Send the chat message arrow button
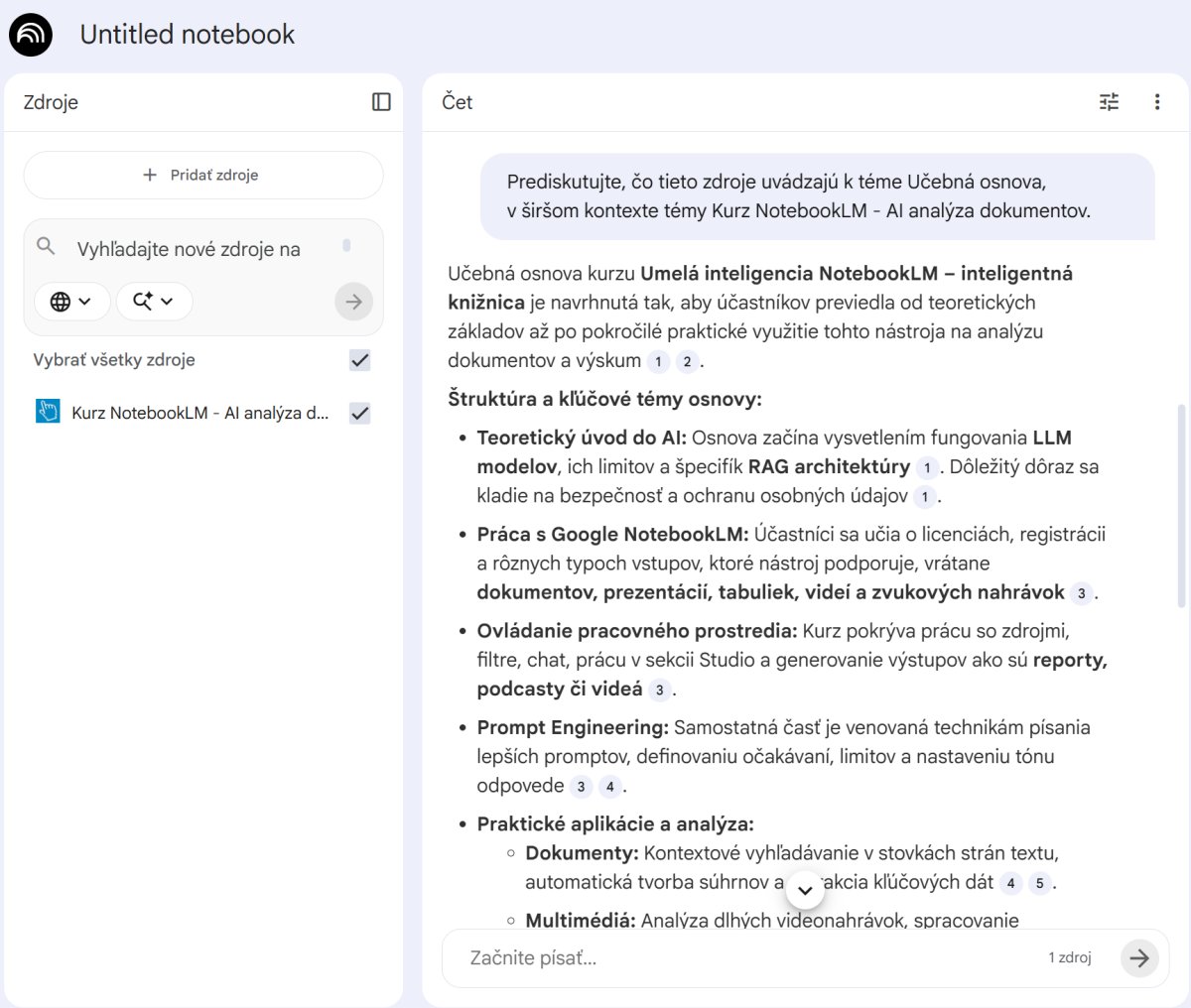This screenshot has width=1191, height=1008. click(x=1139, y=958)
